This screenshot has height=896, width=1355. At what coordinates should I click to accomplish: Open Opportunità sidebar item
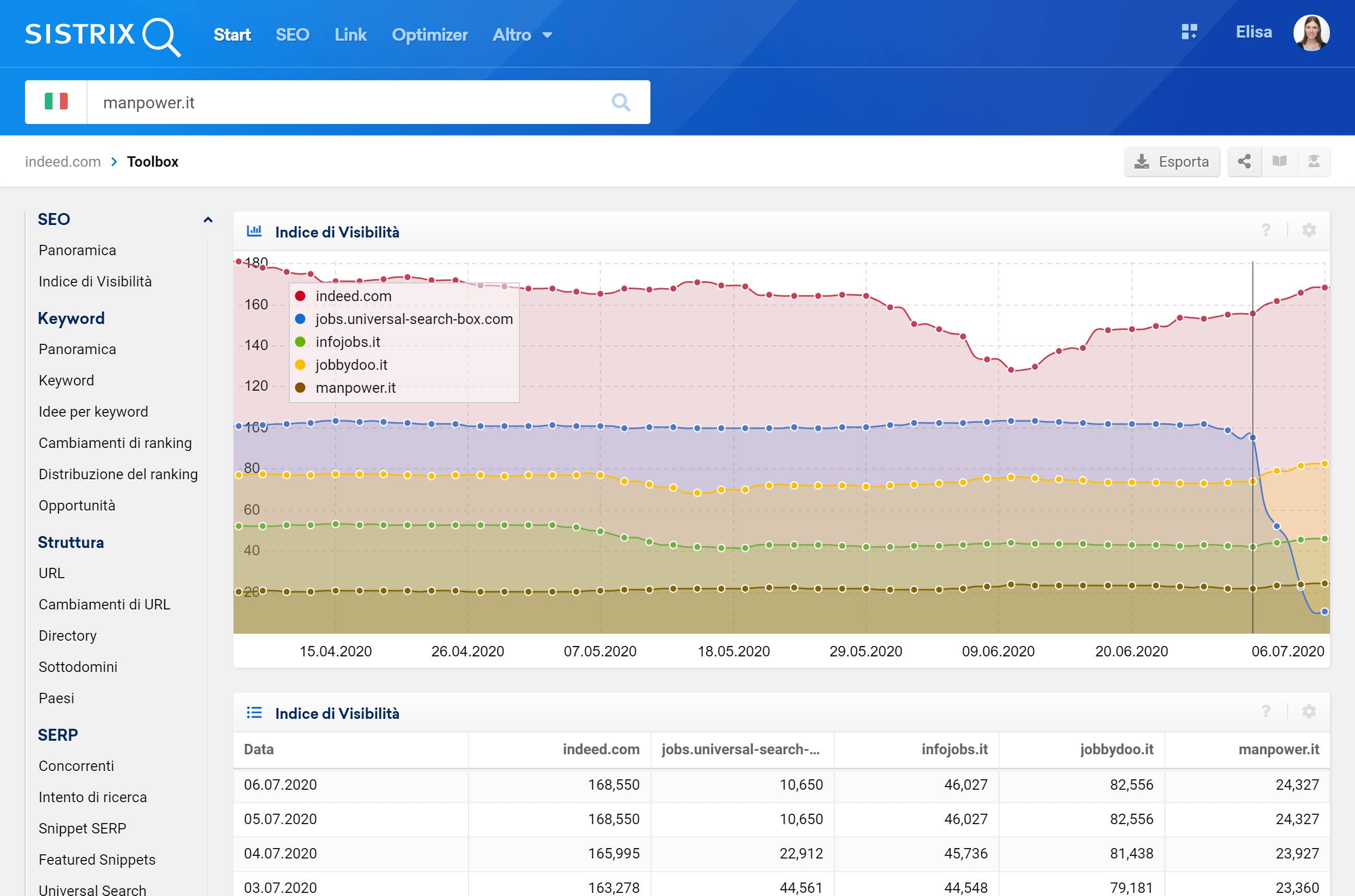click(x=77, y=506)
